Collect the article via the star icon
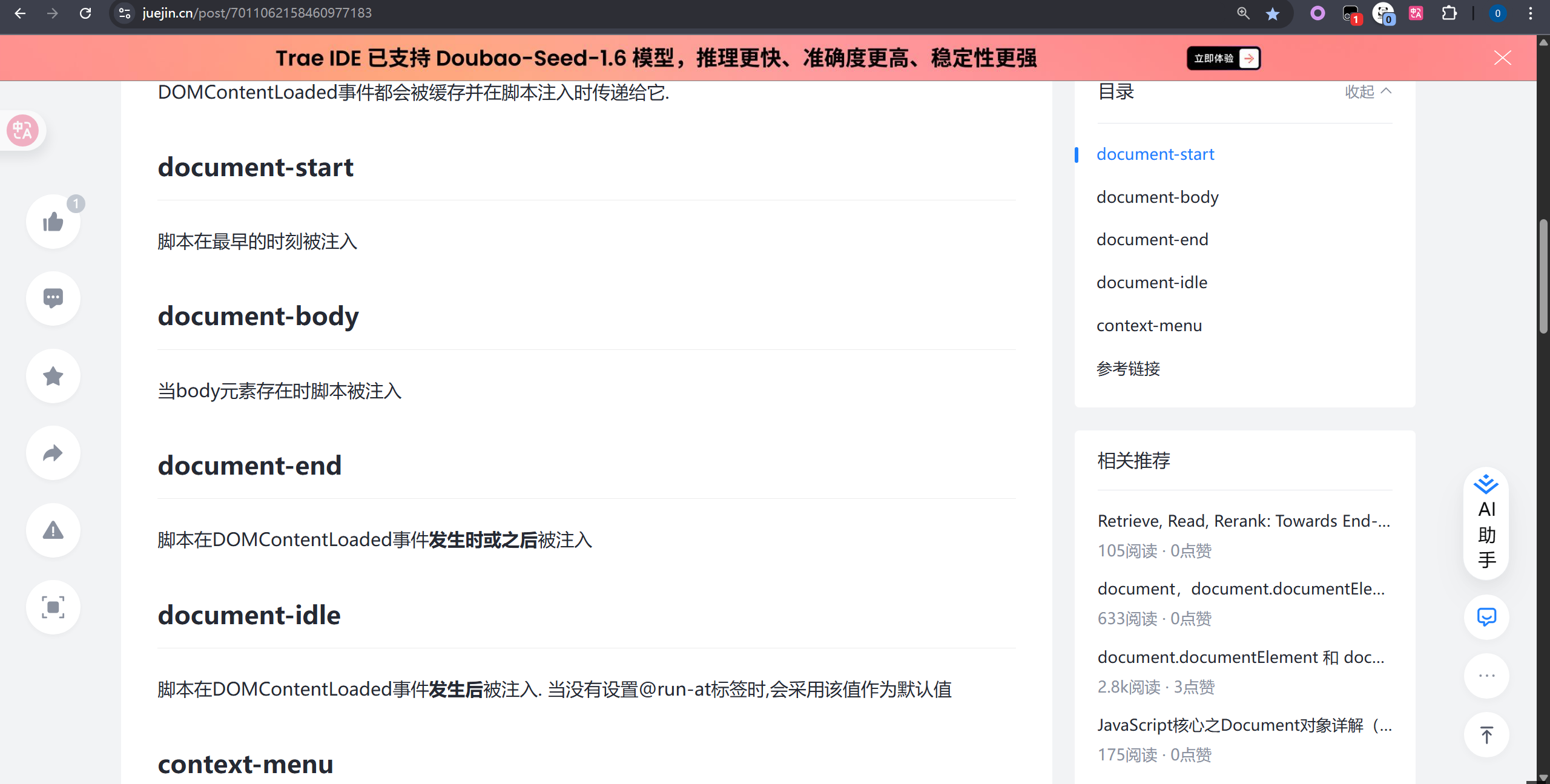1550x784 pixels. [53, 375]
